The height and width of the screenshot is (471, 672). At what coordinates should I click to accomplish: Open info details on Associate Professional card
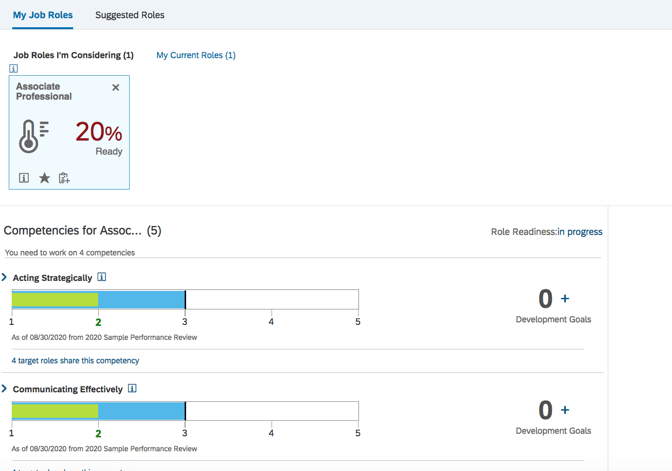click(24, 178)
